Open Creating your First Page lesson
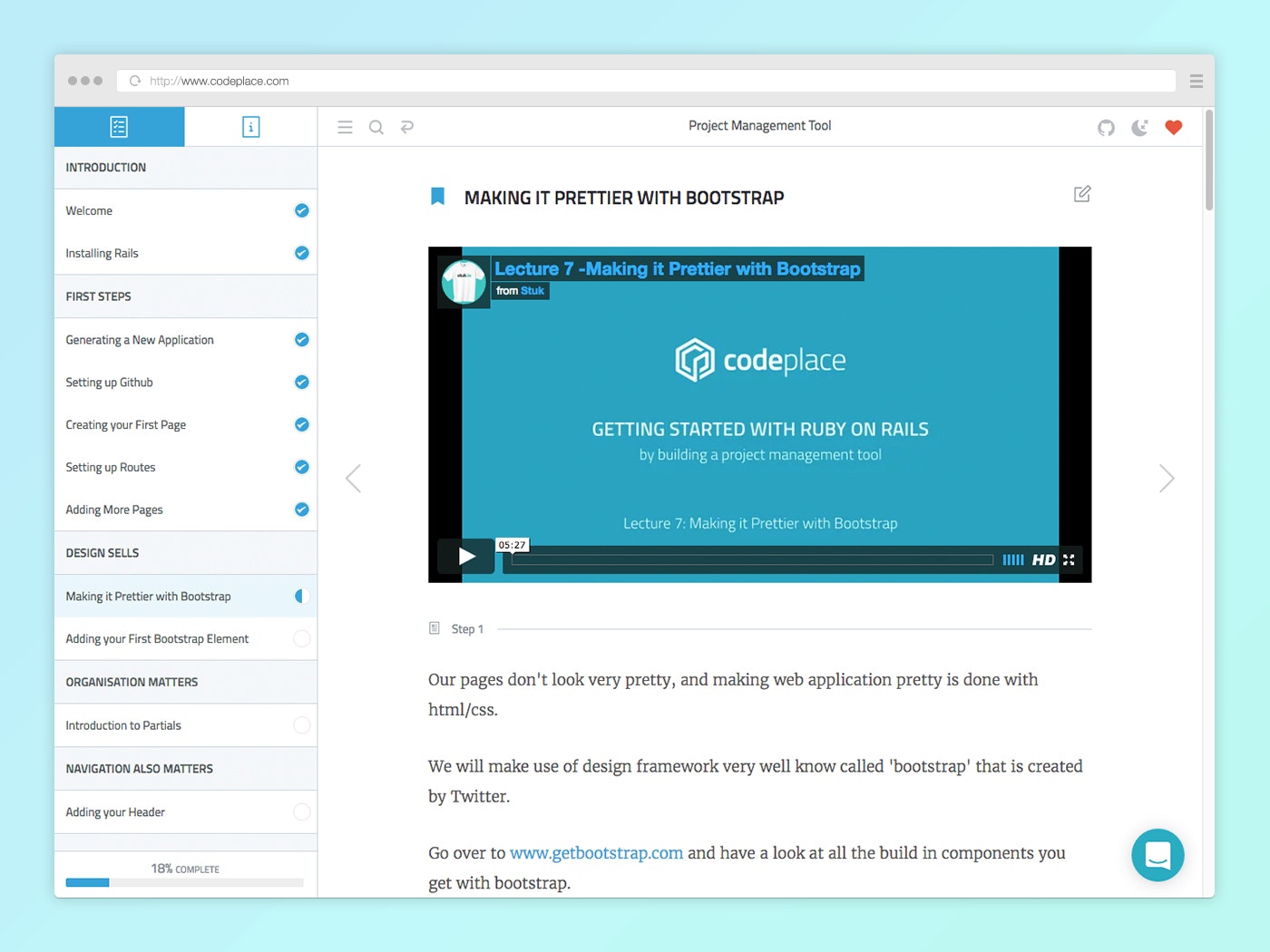This screenshot has width=1270, height=952. [x=186, y=424]
